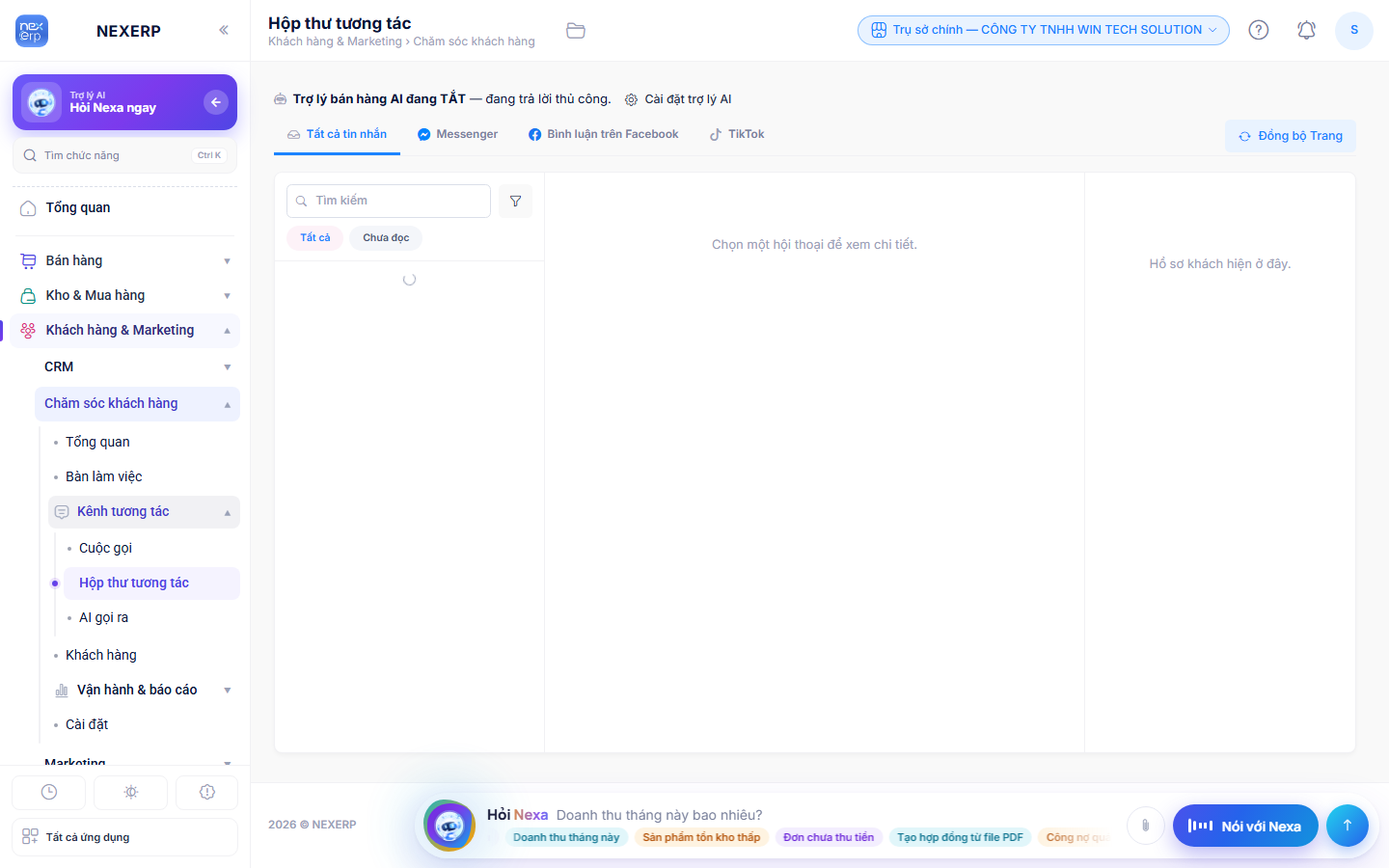Click the Tổng quan home icon
The width and height of the screenshot is (1389, 868).
28,208
